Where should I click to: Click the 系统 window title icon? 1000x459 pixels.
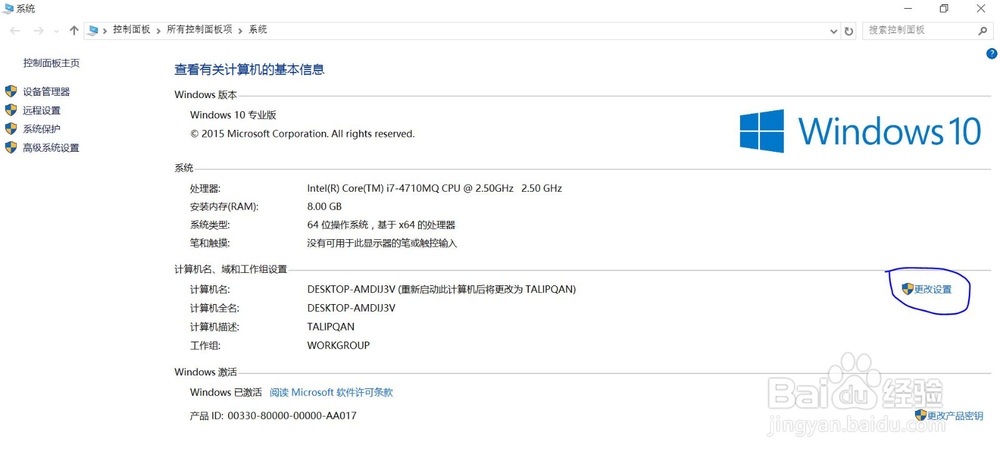click(8, 8)
